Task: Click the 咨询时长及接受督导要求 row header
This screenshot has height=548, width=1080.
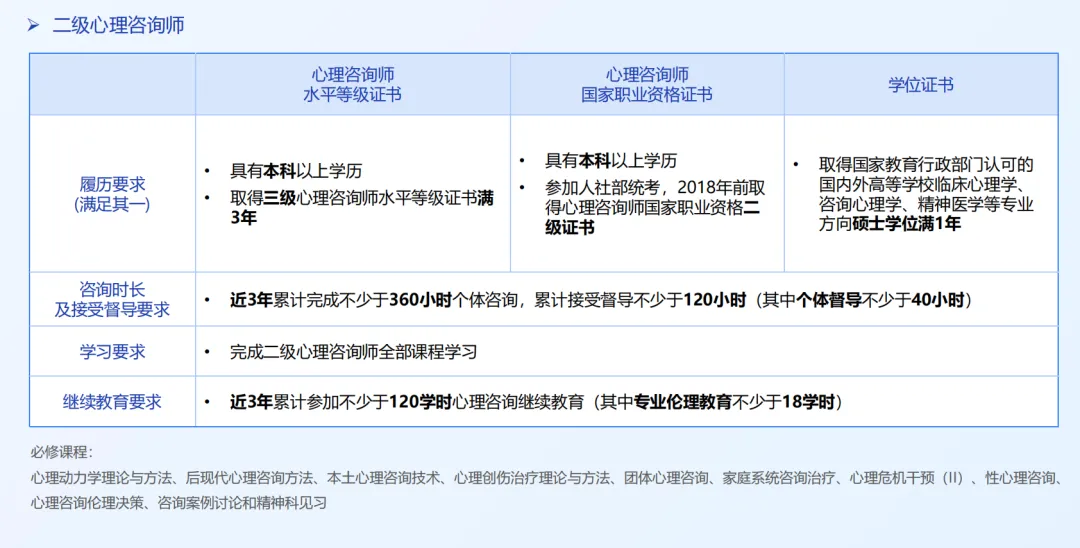Action: (x=112, y=300)
